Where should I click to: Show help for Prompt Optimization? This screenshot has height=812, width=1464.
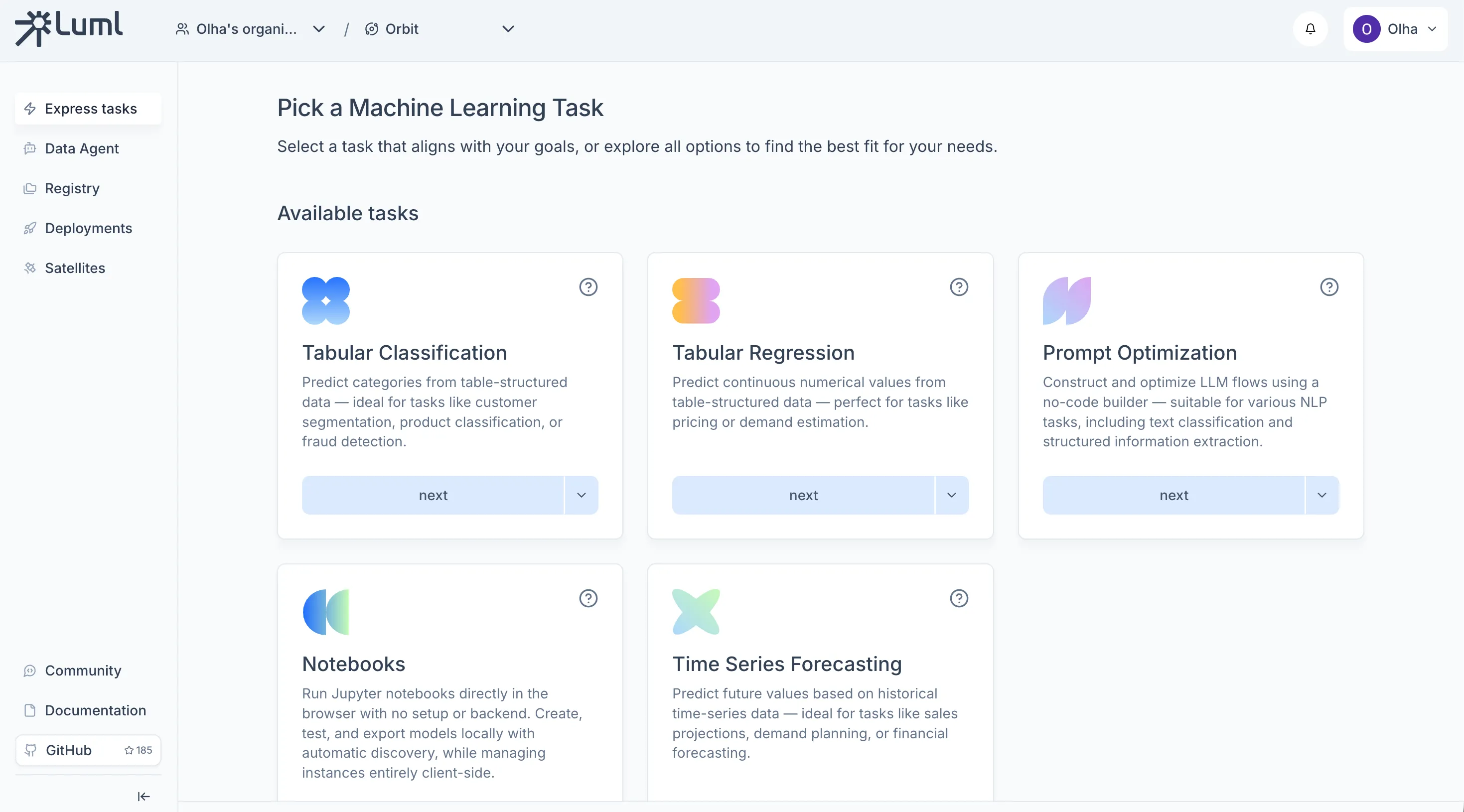1329,287
